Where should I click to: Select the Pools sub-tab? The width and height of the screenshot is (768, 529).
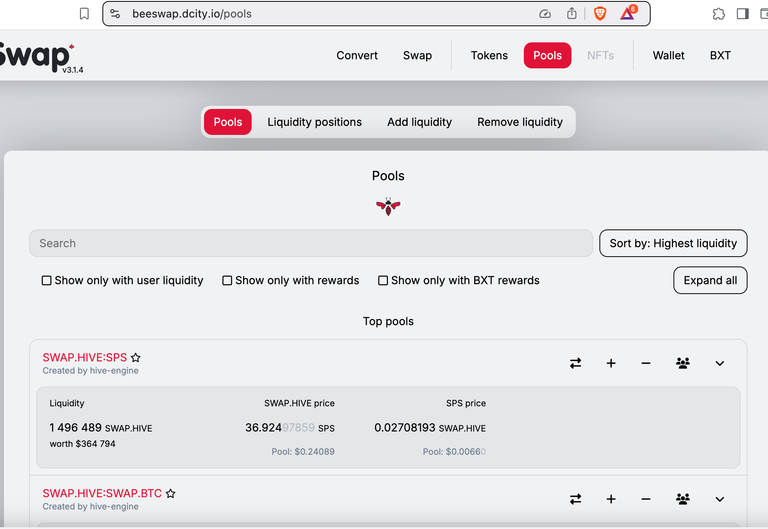click(228, 122)
